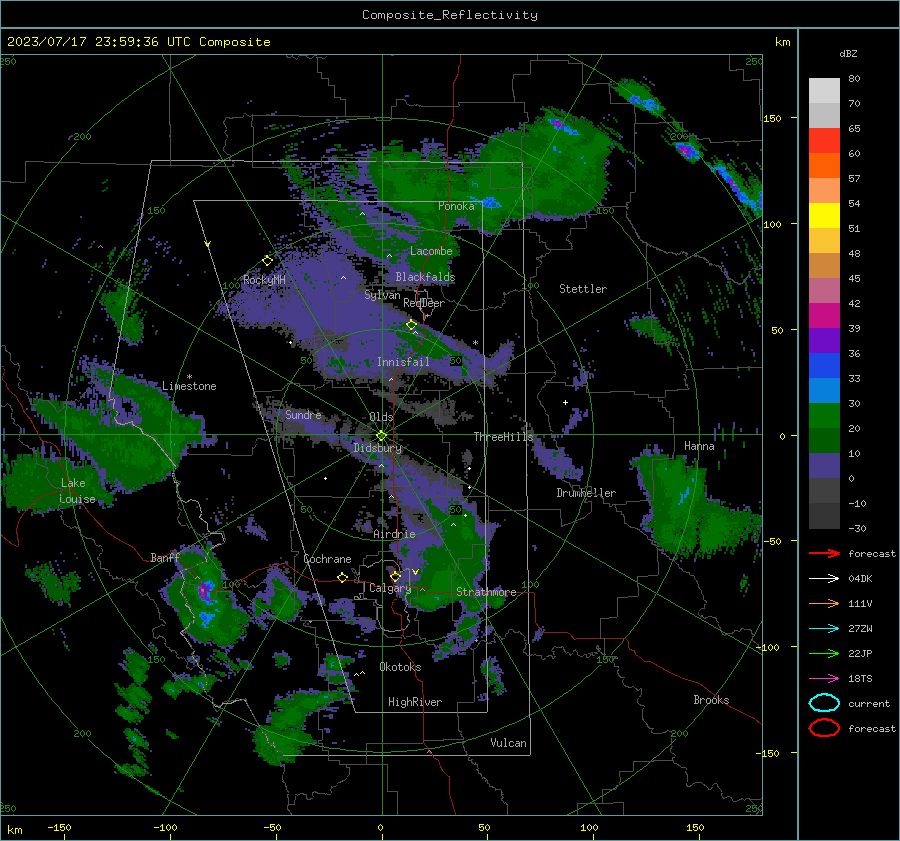Click the ThreeHills label
Image resolution: width=900 pixels, height=841 pixels.
pos(503,437)
